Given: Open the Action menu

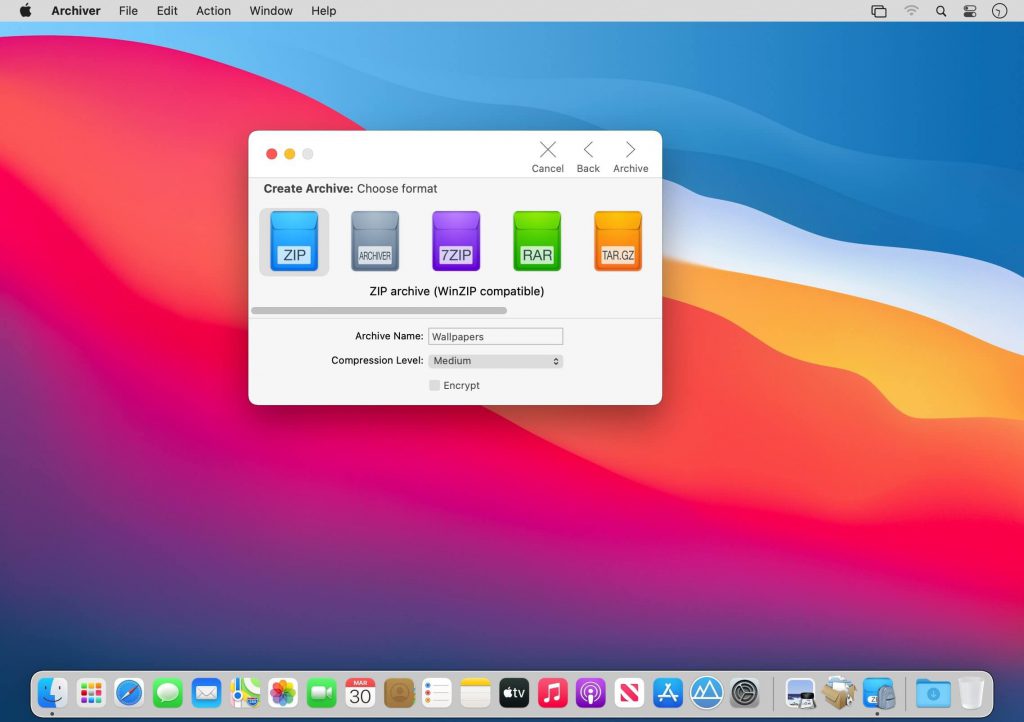Looking at the screenshot, I should (x=213, y=11).
